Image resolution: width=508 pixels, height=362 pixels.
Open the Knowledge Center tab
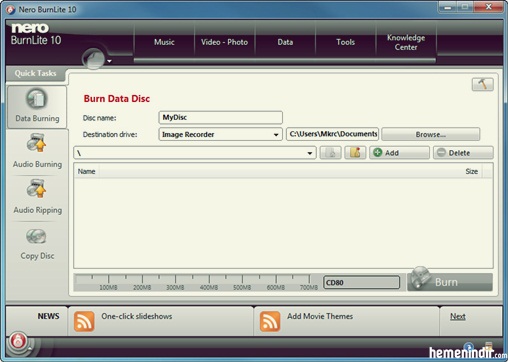406,42
